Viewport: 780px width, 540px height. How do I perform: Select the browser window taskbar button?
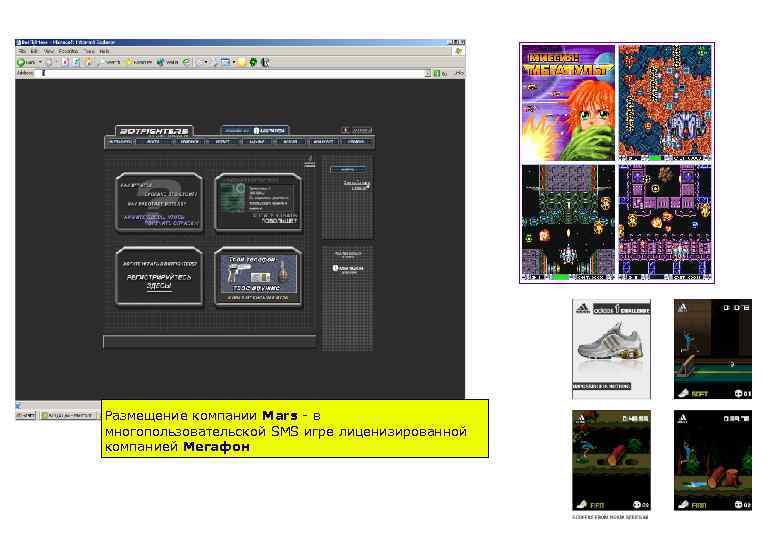[68, 415]
